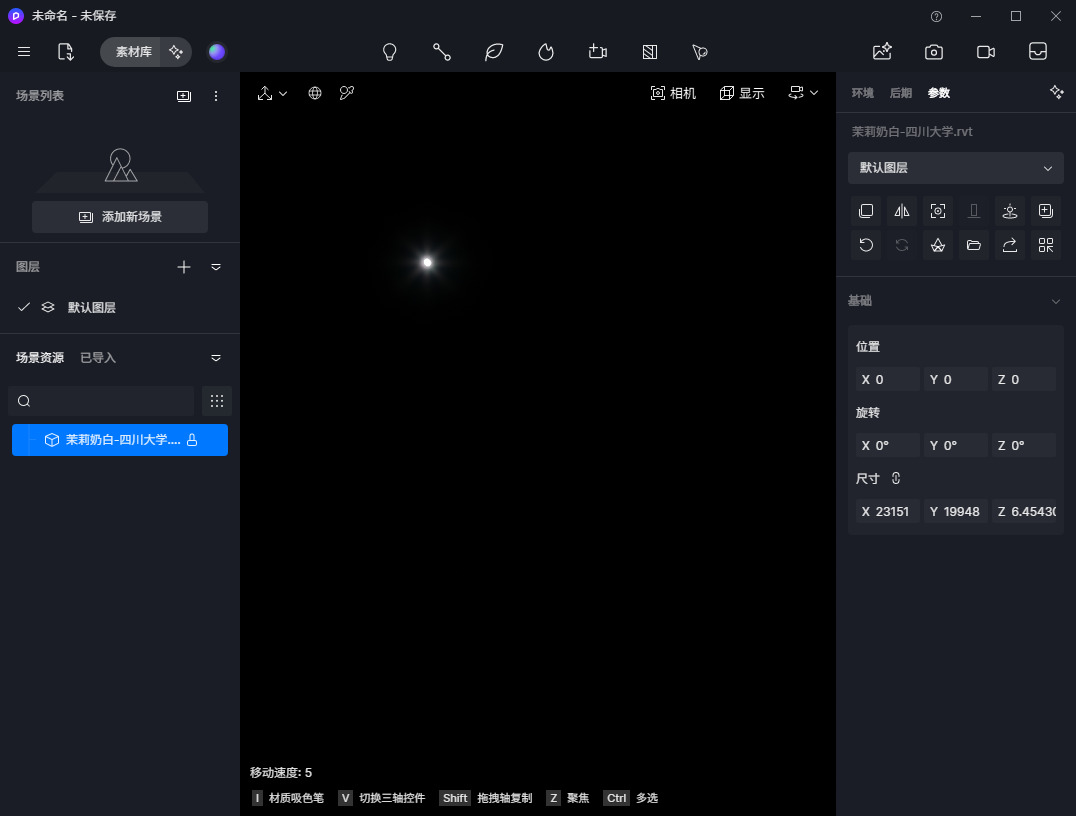Screen dimensions: 1076x816
Task: Open the video render mode
Action: click(x=986, y=52)
